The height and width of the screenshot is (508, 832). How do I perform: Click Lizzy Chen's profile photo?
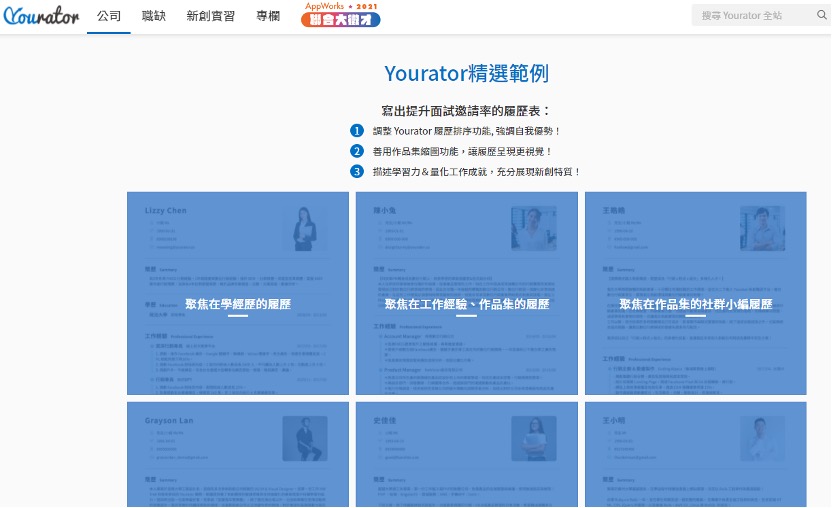[305, 229]
